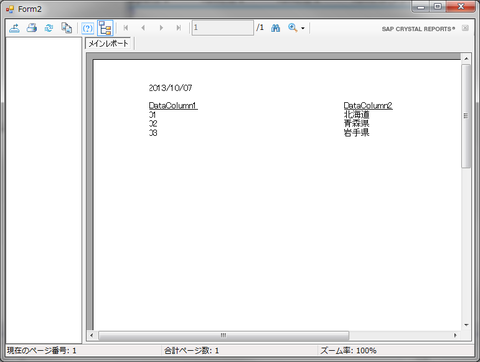Viewport: 480px width, 362px height.
Task: Close the Form2 window
Action: click(461, 7)
